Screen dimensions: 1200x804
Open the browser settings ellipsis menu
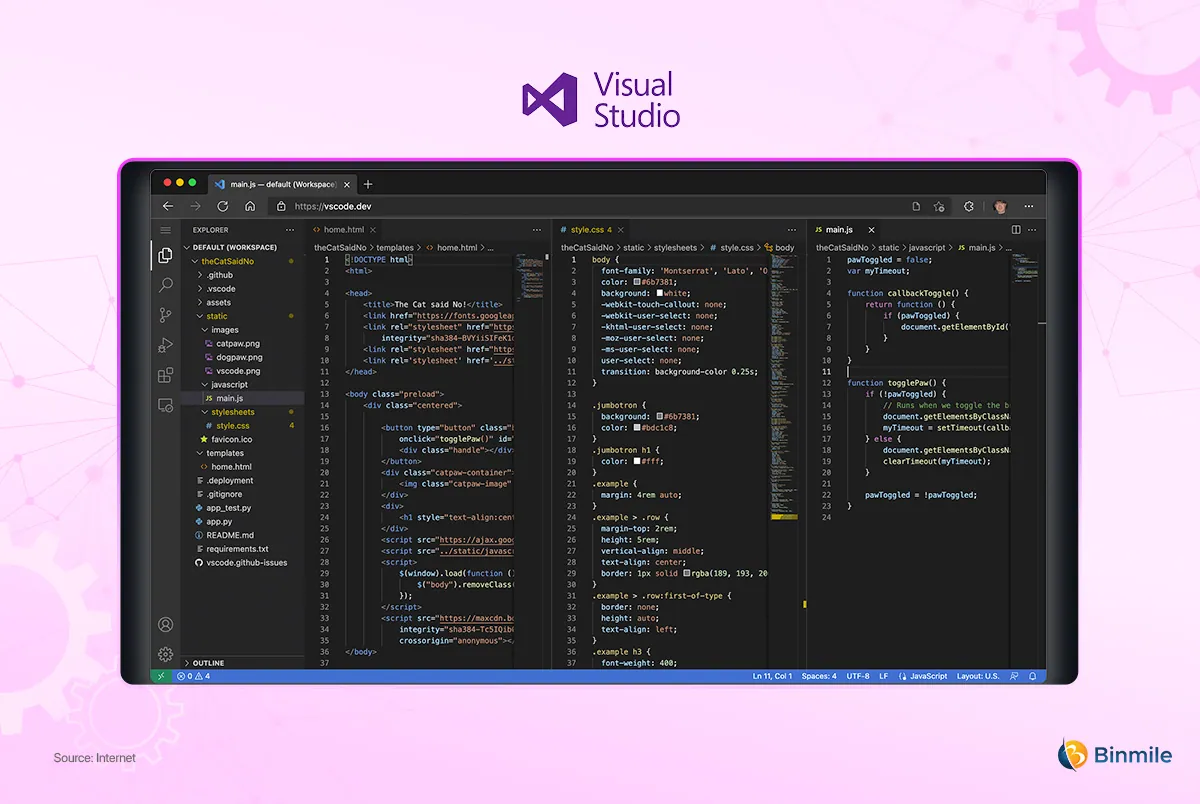tap(1027, 206)
